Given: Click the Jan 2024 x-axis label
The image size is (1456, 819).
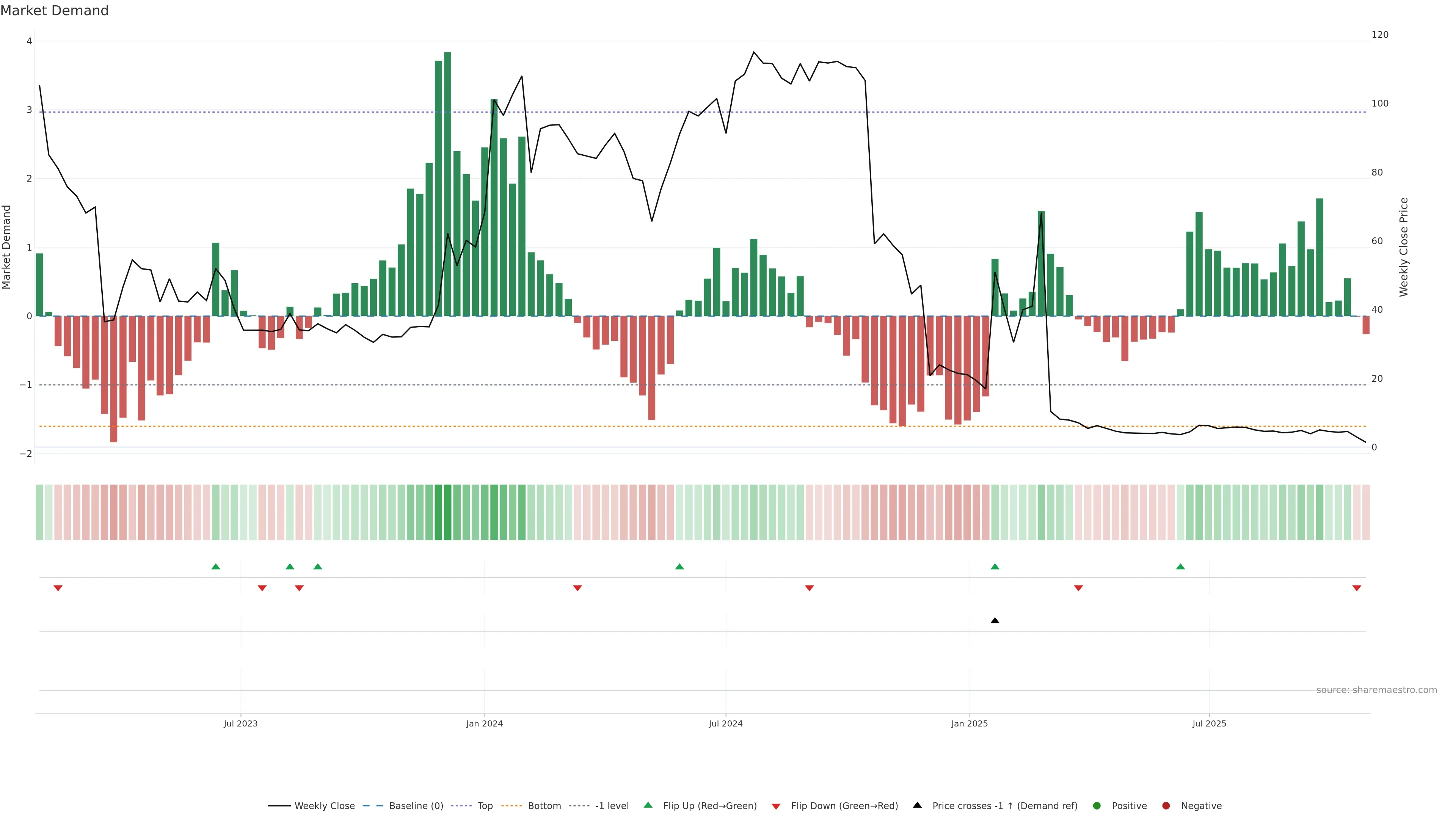Looking at the screenshot, I should click(x=485, y=723).
